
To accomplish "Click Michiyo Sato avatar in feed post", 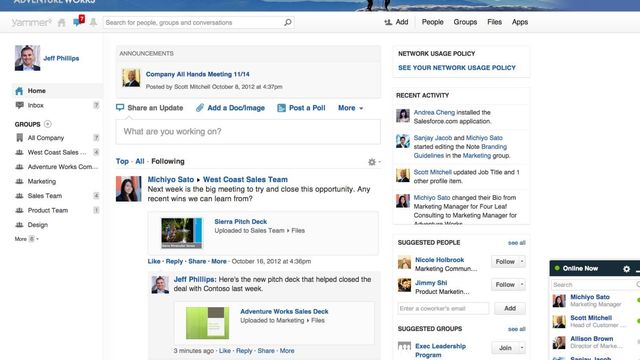I will point(129,189).
